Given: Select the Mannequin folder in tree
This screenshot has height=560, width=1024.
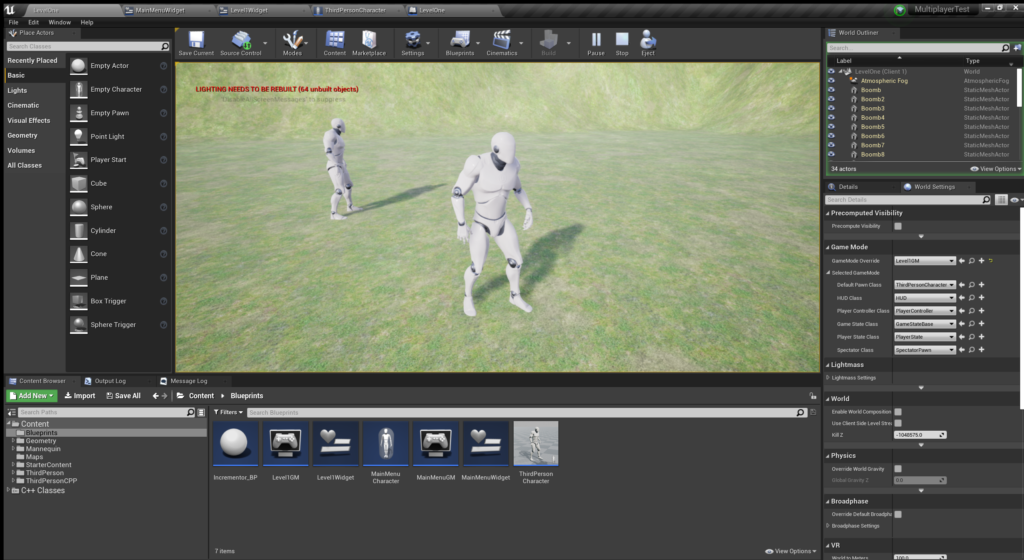Looking at the screenshot, I should click(x=43, y=449).
